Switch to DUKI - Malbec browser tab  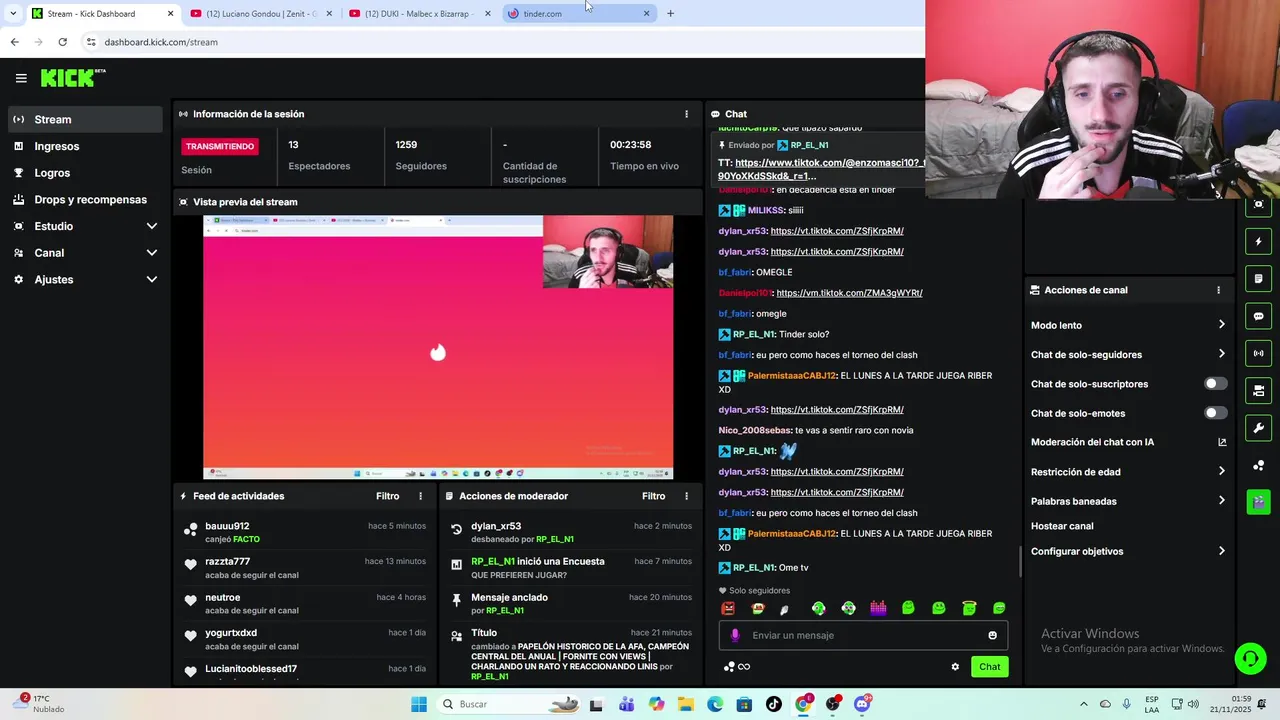(x=418, y=13)
